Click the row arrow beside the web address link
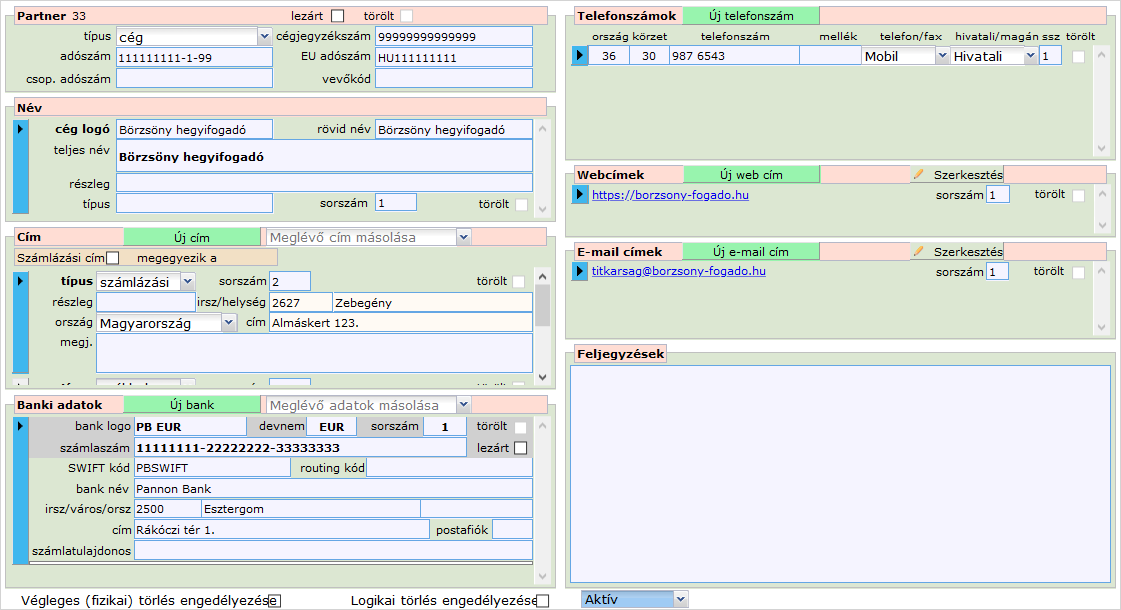This screenshot has height=610, width=1121. tap(580, 195)
